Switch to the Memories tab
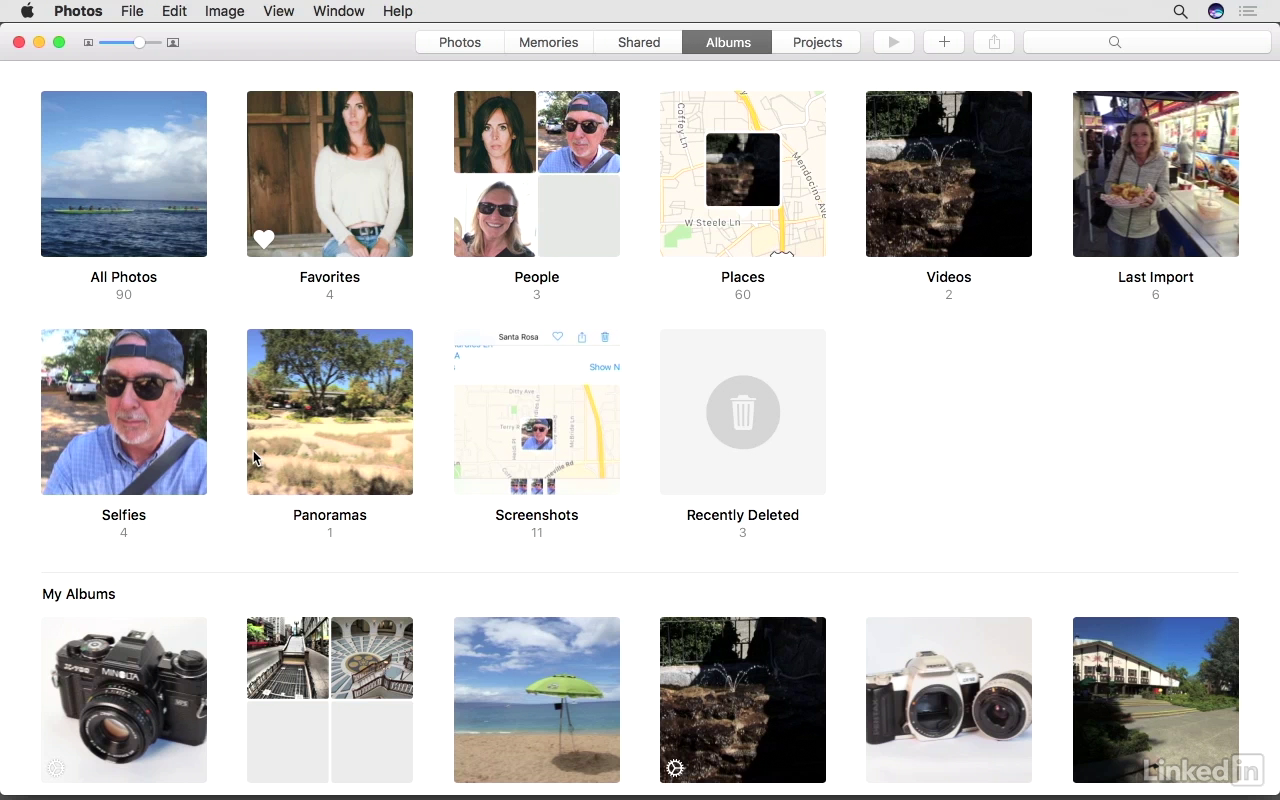Viewport: 1280px width, 800px height. [549, 42]
